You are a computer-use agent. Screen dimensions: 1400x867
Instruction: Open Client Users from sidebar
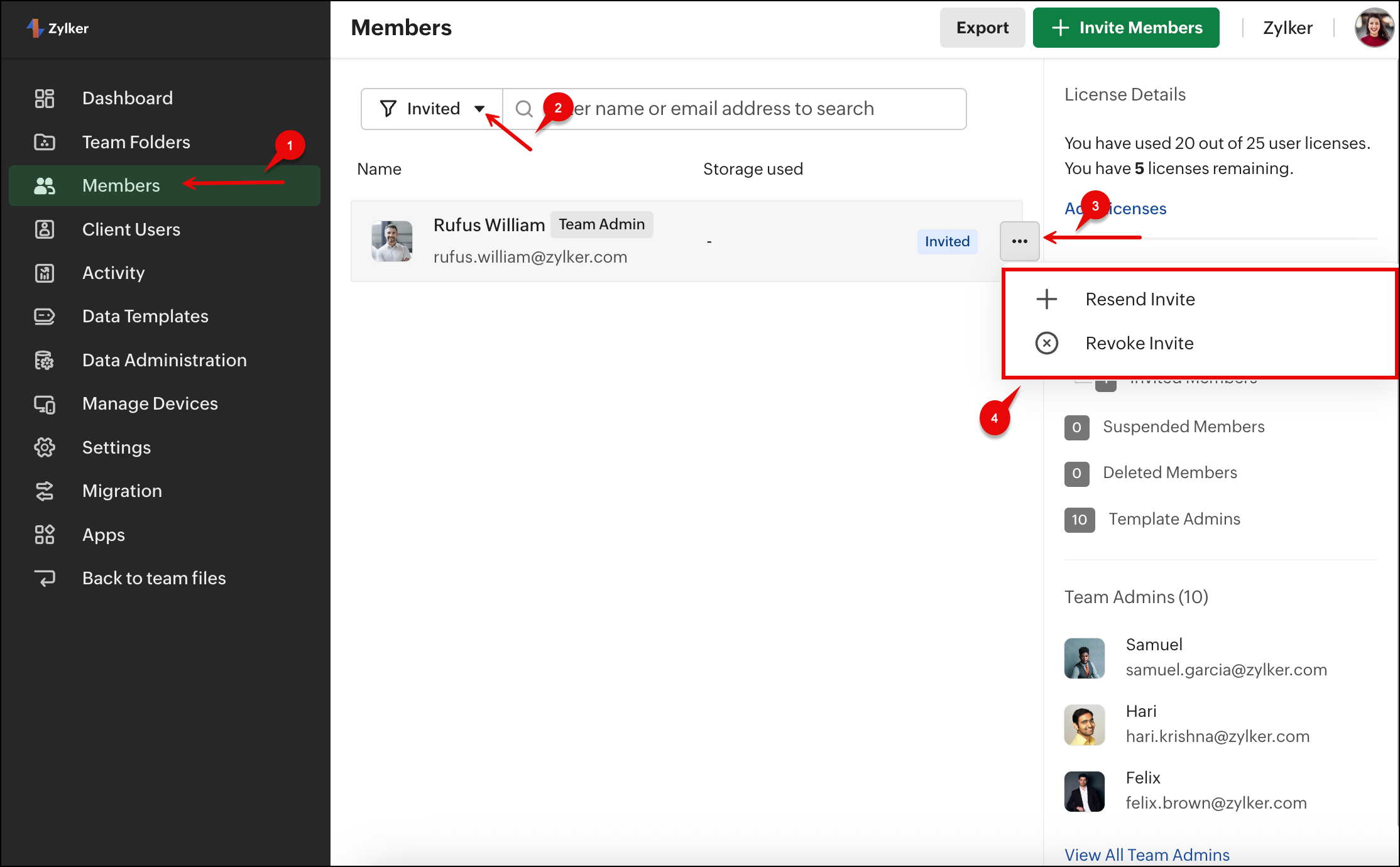click(x=131, y=229)
